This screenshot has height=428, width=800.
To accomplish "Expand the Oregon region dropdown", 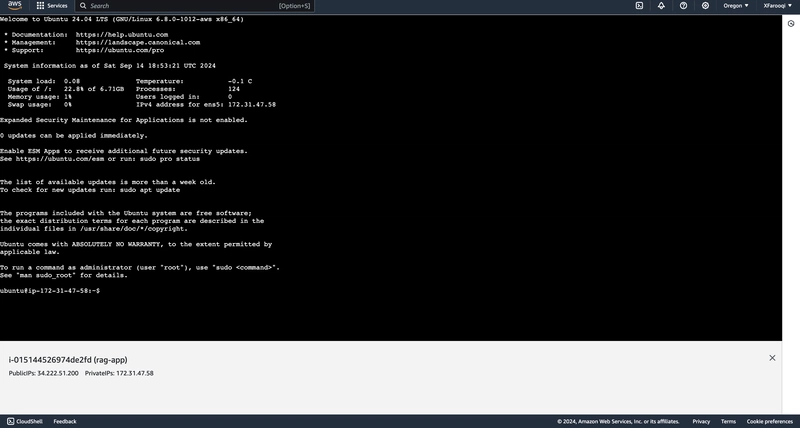I will click(x=736, y=6).
